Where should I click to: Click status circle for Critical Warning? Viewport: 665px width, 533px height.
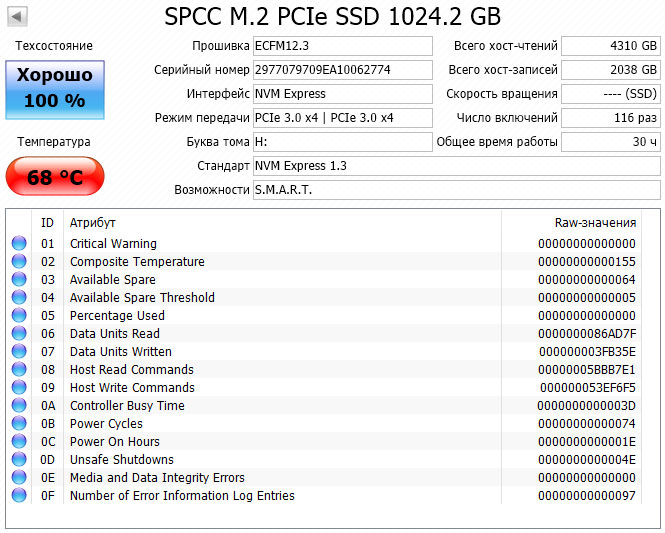(x=19, y=243)
